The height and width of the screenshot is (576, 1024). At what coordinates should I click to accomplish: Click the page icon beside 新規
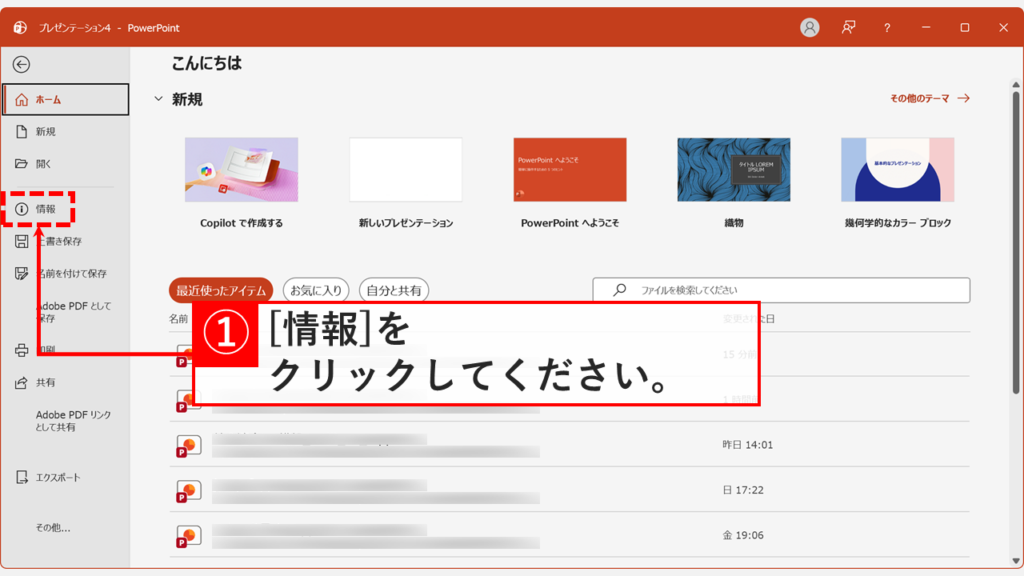(x=22, y=131)
